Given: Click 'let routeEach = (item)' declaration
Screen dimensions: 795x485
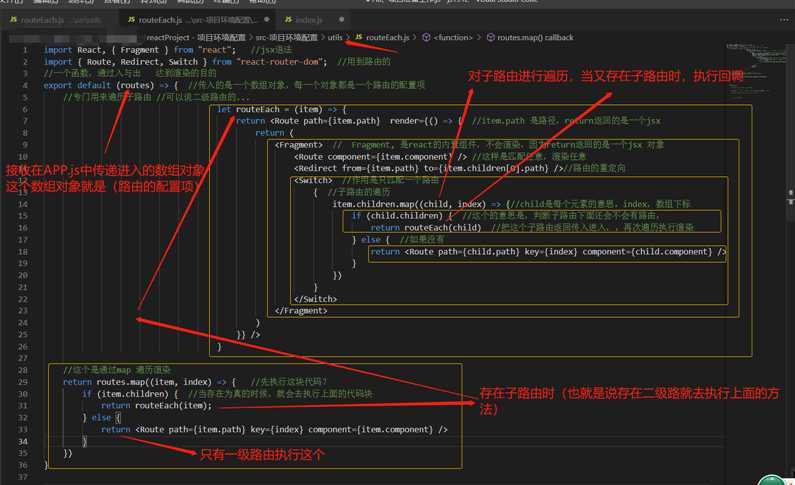Looking at the screenshot, I should point(269,109).
